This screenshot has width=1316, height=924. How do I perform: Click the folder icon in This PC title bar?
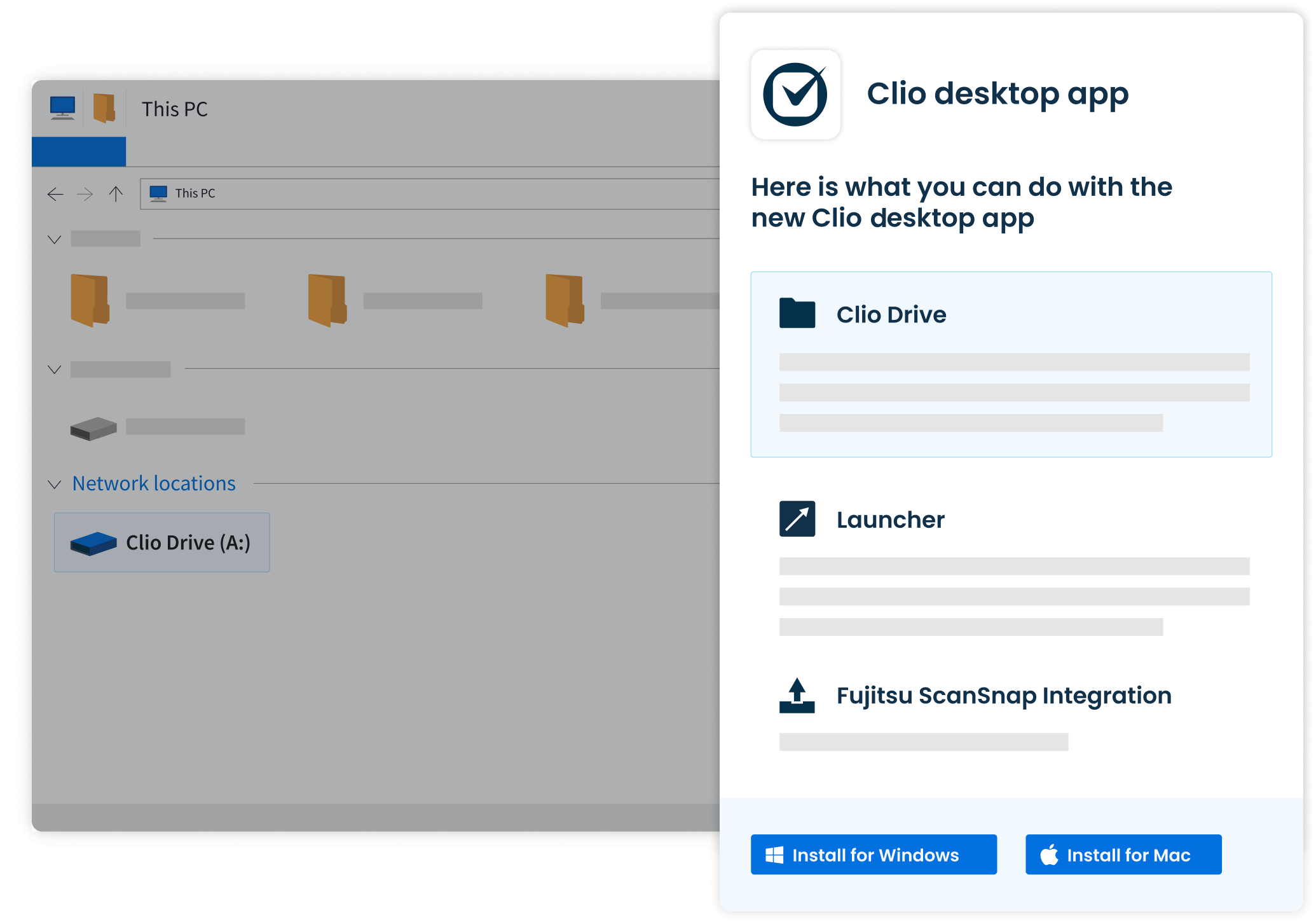pyautogui.click(x=104, y=108)
